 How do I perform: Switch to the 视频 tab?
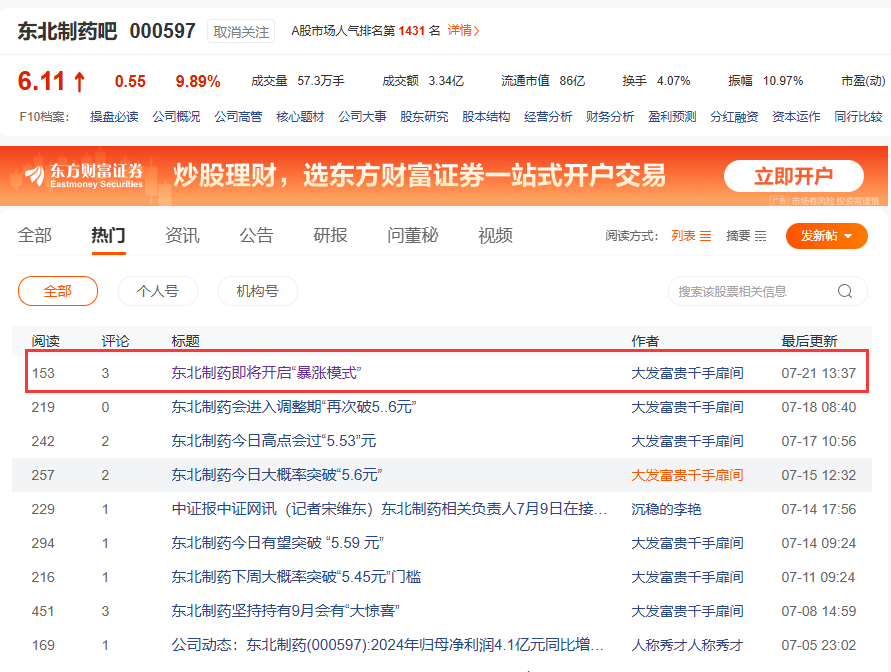[x=496, y=235]
